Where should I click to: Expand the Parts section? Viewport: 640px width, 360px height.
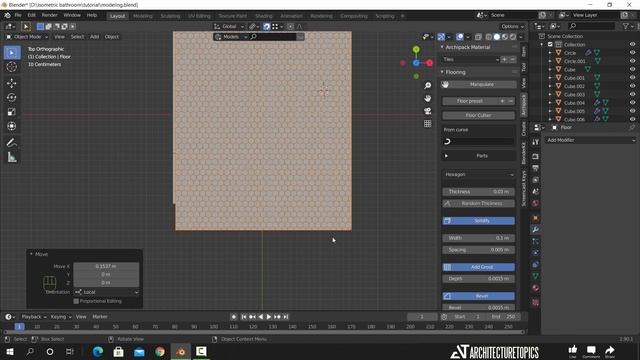(x=478, y=156)
